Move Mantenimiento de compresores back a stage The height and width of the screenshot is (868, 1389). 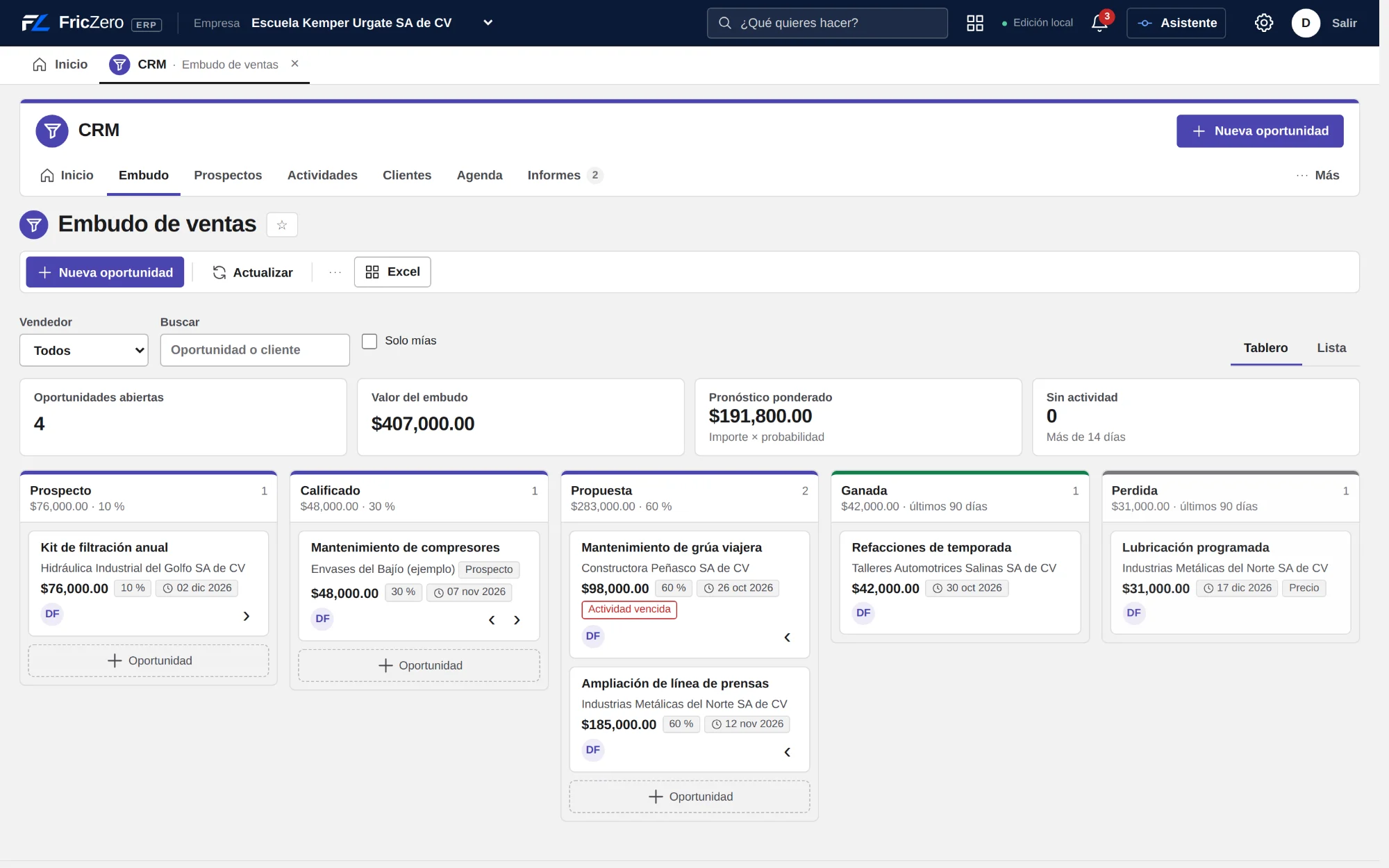tap(492, 620)
